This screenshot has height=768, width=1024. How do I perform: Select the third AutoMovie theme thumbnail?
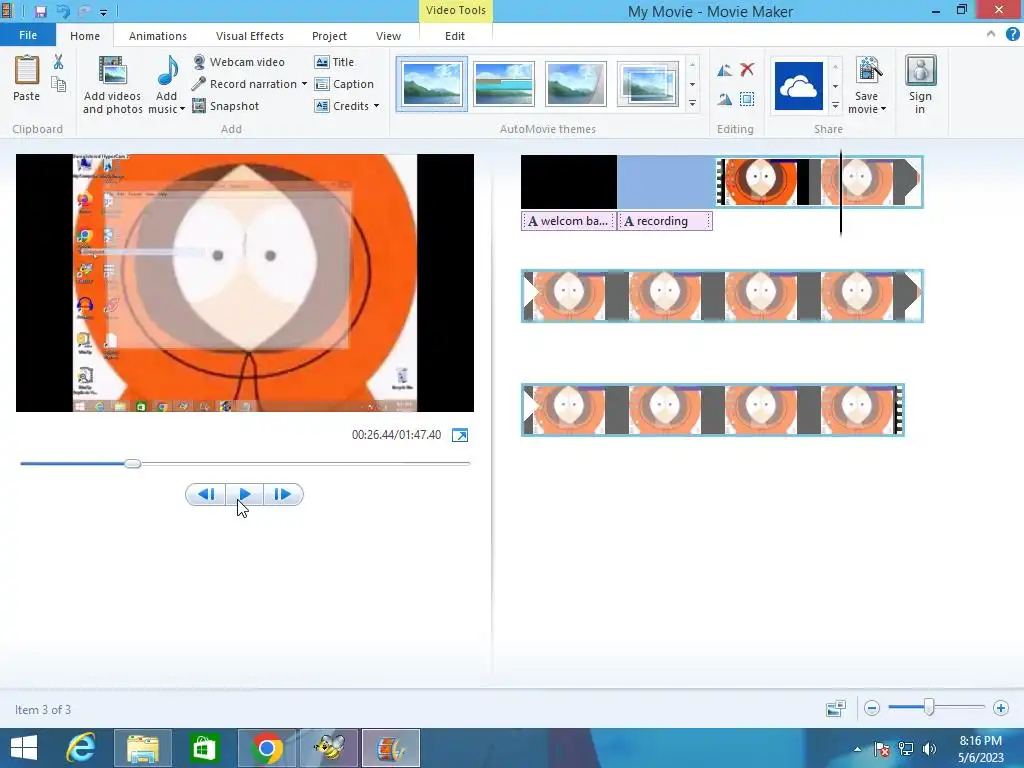(x=575, y=84)
